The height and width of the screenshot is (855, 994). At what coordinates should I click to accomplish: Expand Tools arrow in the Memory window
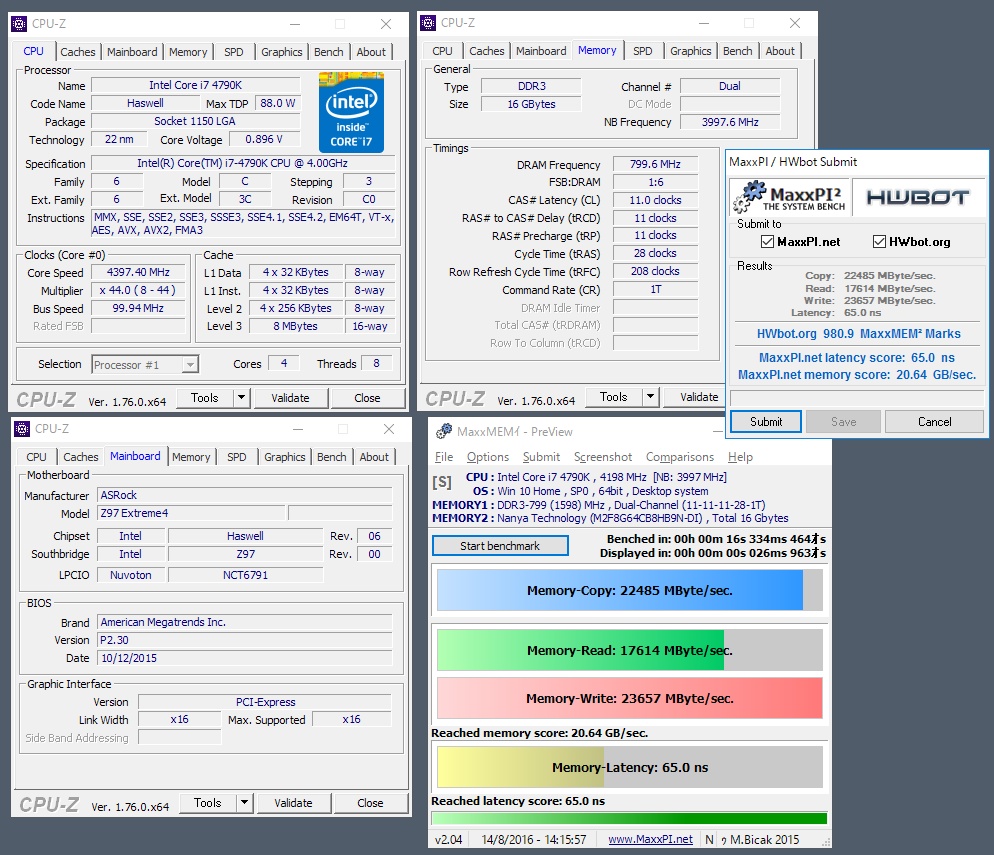coord(650,397)
